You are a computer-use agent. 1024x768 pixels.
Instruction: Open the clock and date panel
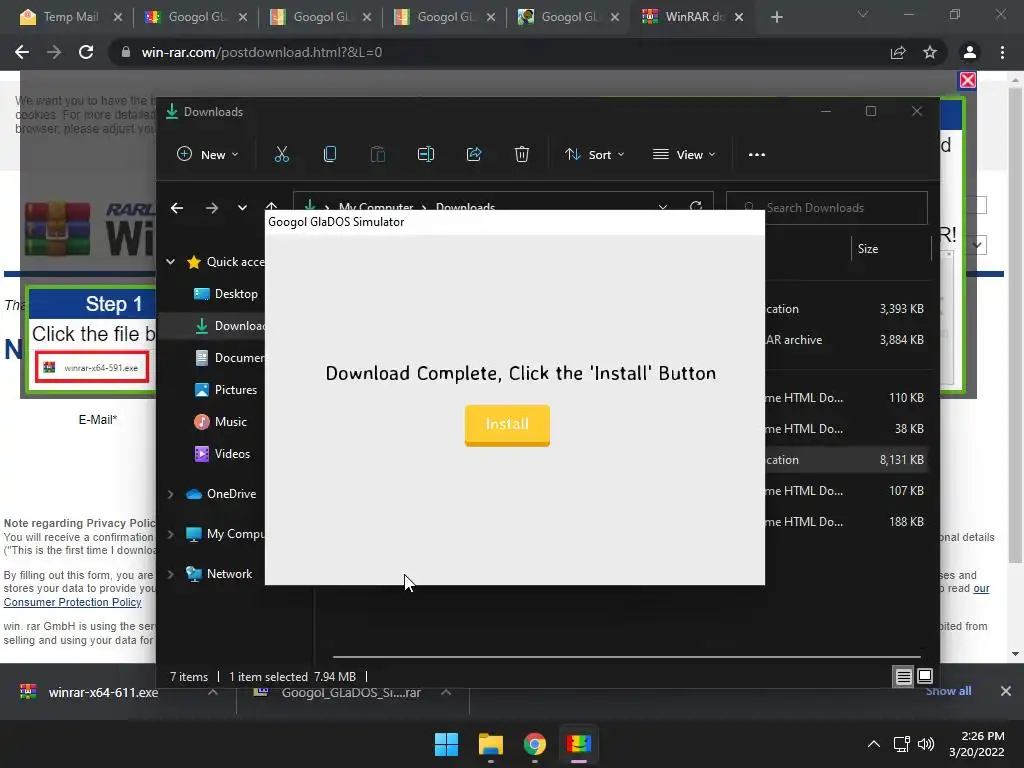pyautogui.click(x=977, y=744)
